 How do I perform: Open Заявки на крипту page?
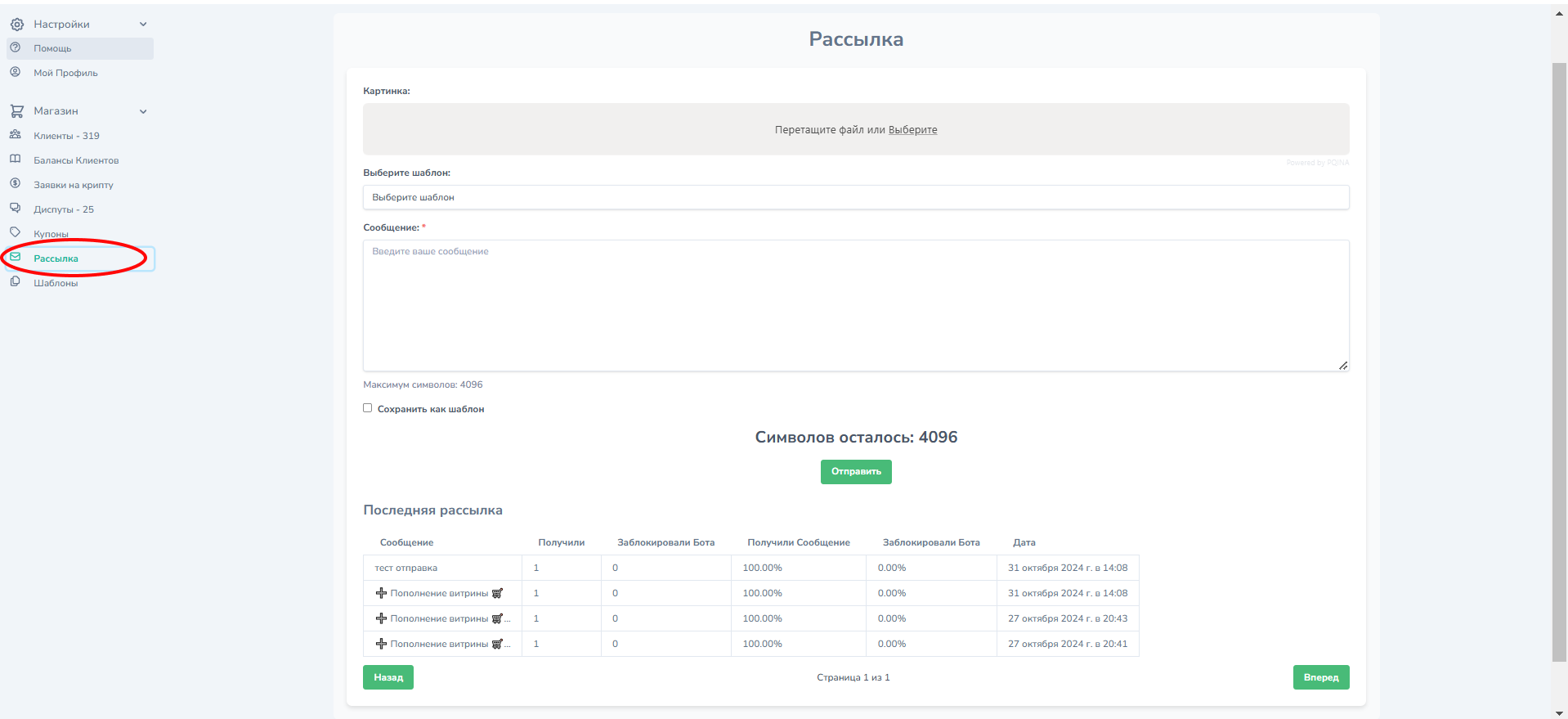point(74,185)
